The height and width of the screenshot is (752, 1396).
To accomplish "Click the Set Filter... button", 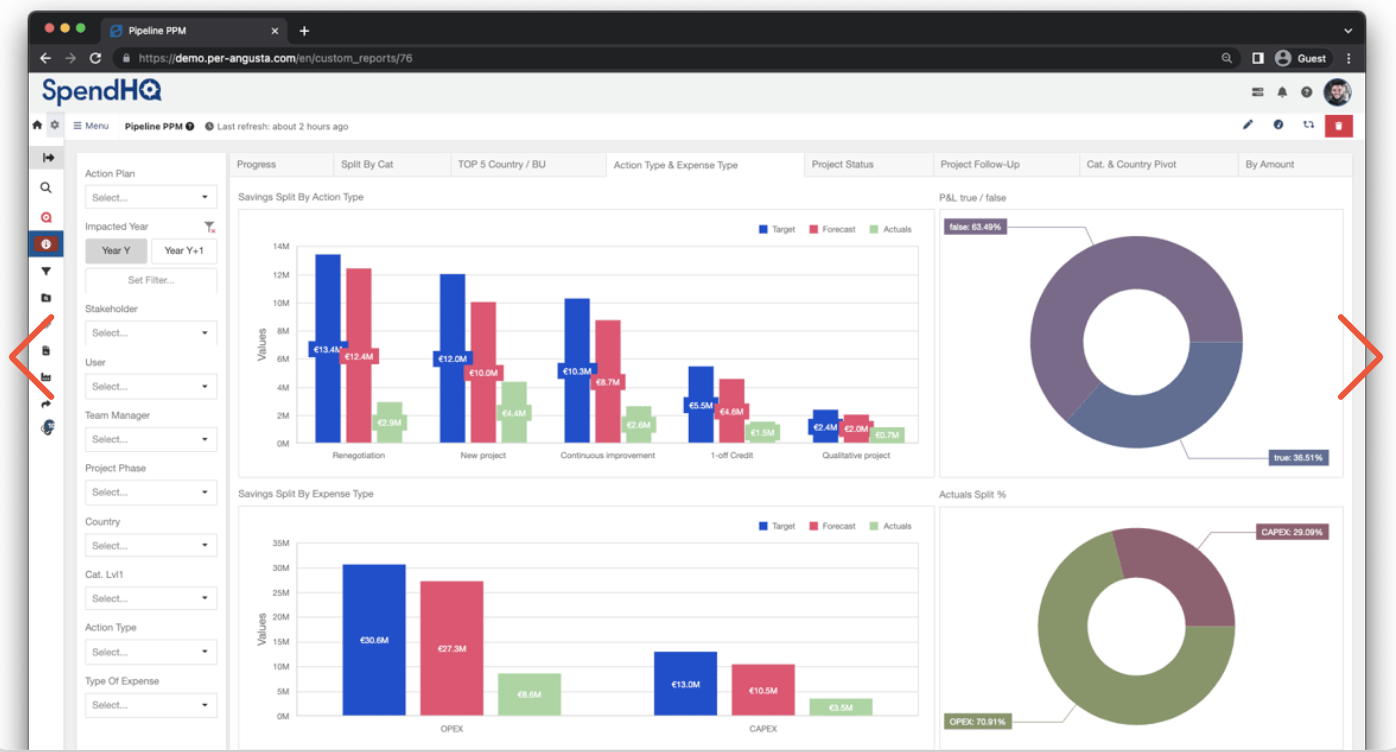I will tap(151, 280).
